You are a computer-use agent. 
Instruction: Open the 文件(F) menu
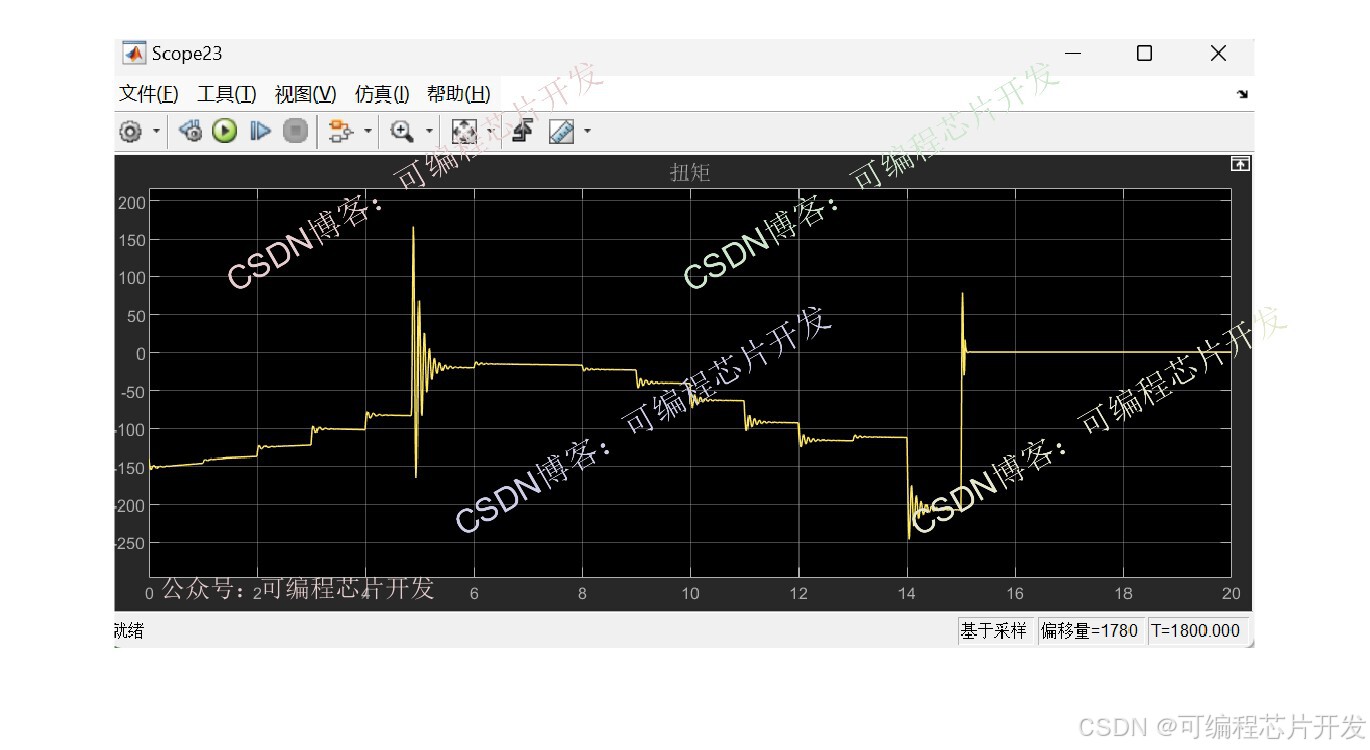[148, 94]
